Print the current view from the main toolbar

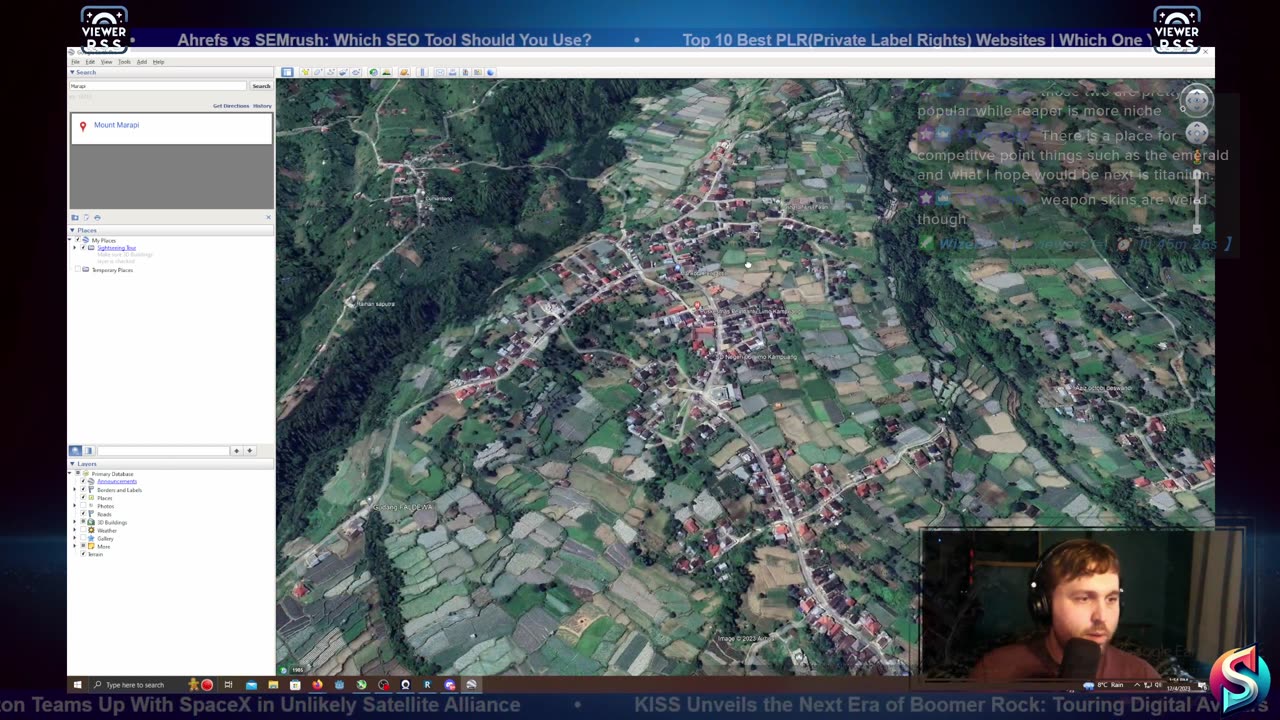(x=452, y=72)
